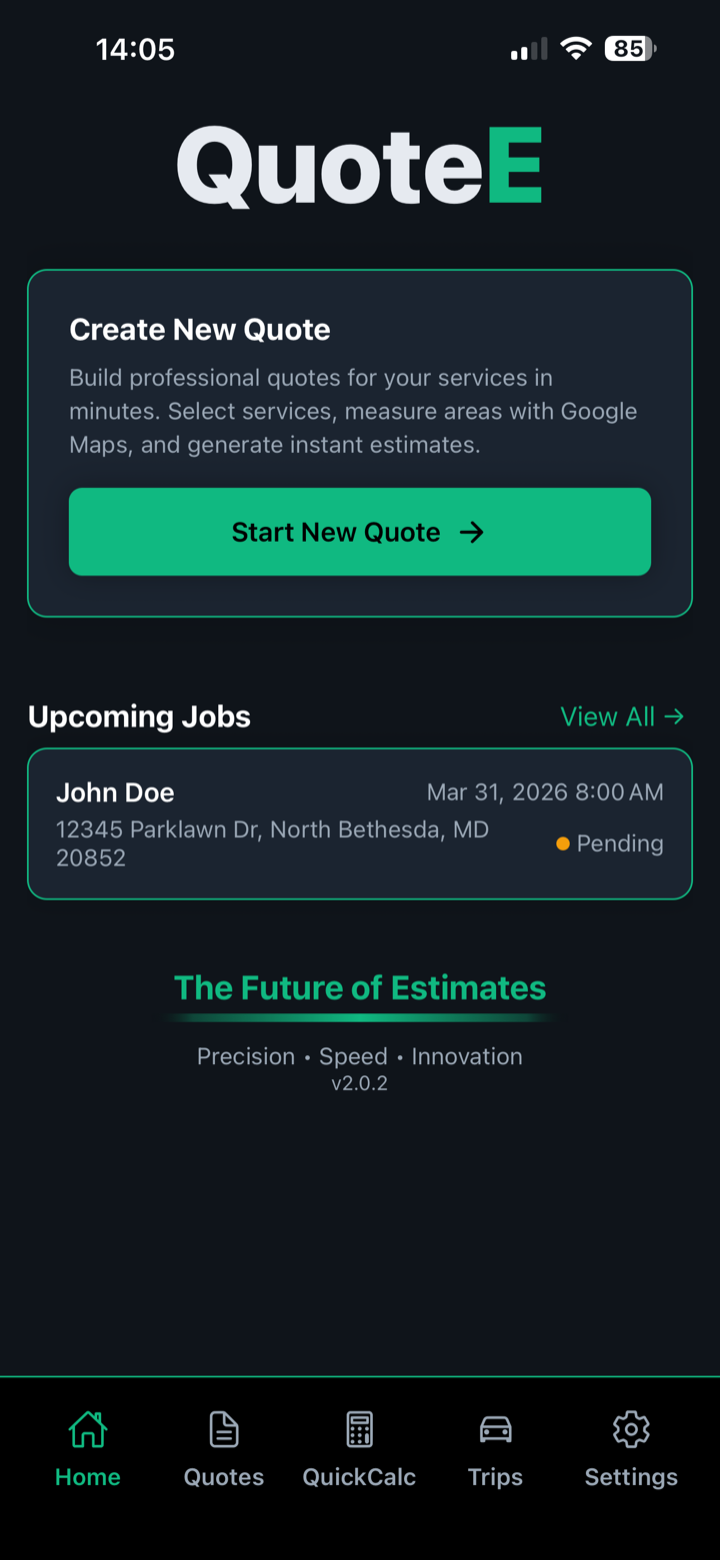Tap the Mar 31, 2026 job date
Image resolution: width=720 pixels, height=1560 pixels.
(x=545, y=793)
